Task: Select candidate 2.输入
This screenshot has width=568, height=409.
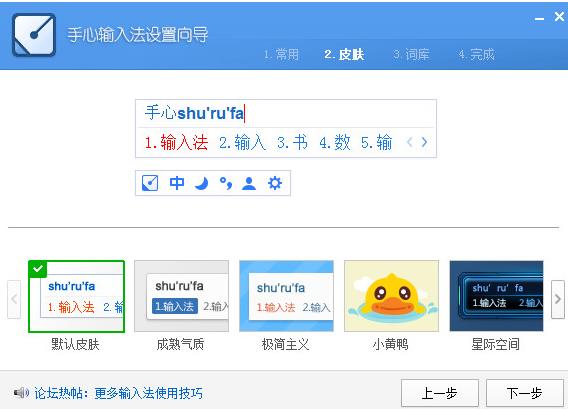Action: point(242,142)
